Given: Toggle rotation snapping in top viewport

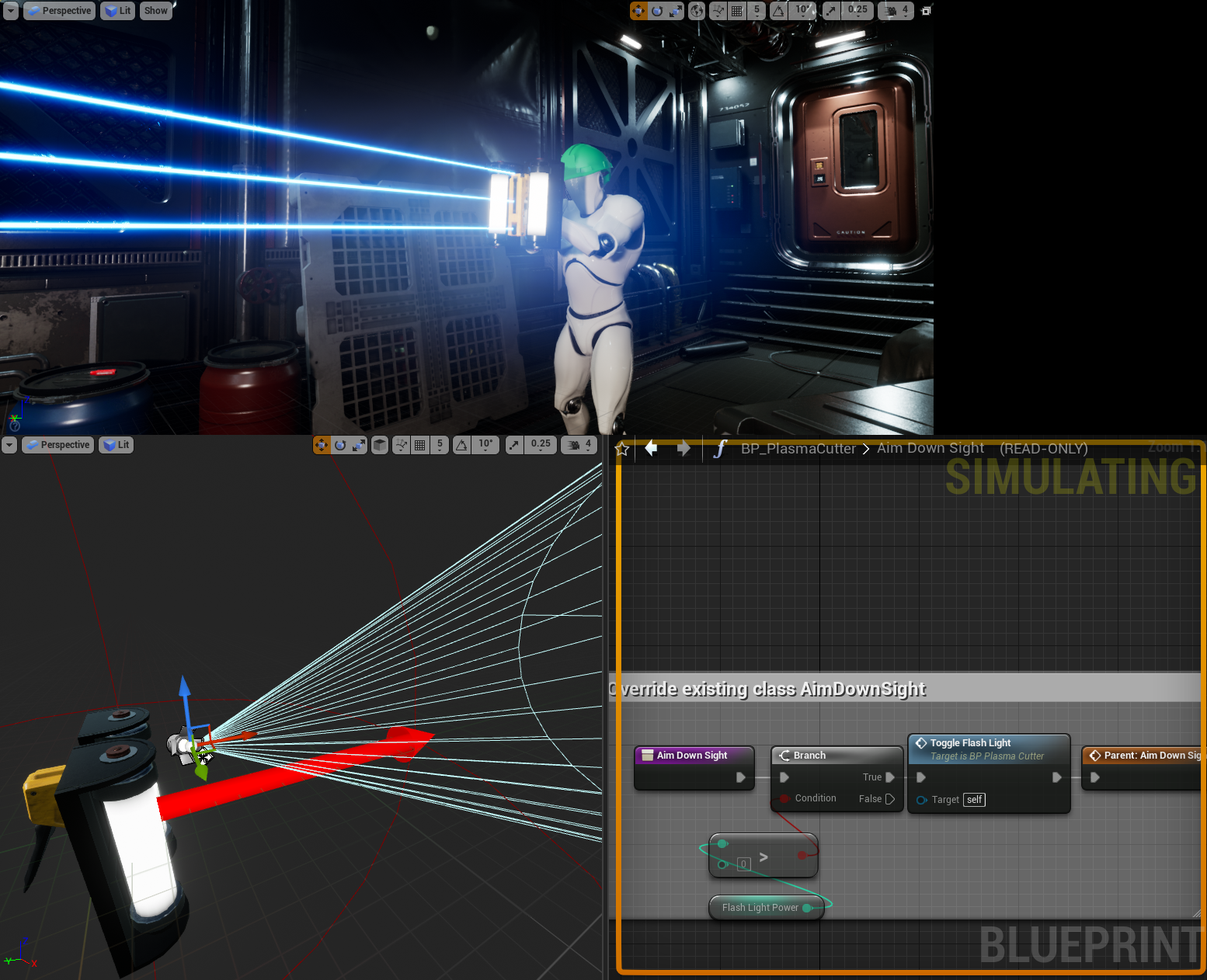Looking at the screenshot, I should click(x=778, y=11).
